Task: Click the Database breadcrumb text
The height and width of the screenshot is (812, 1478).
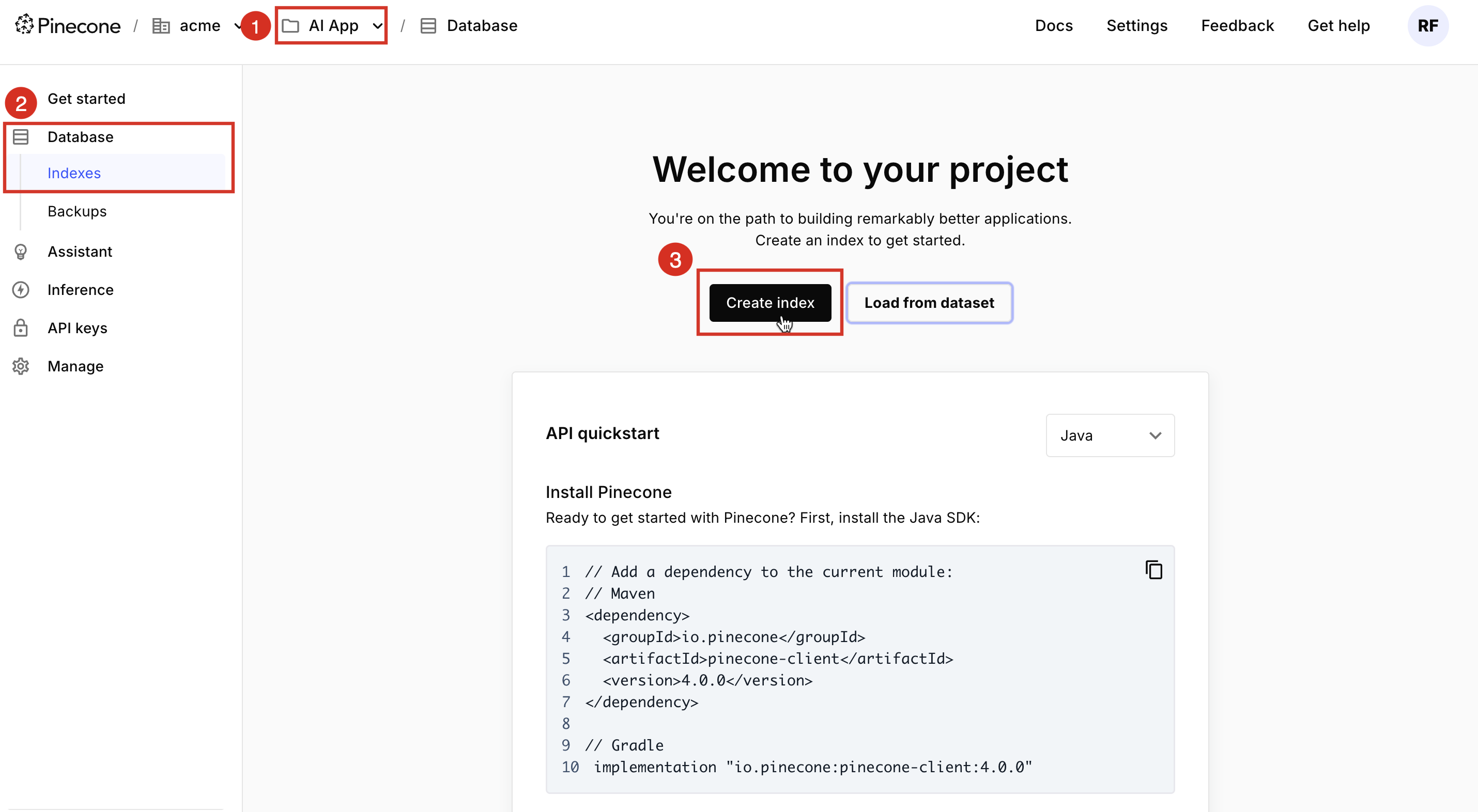Action: pyautogui.click(x=482, y=26)
